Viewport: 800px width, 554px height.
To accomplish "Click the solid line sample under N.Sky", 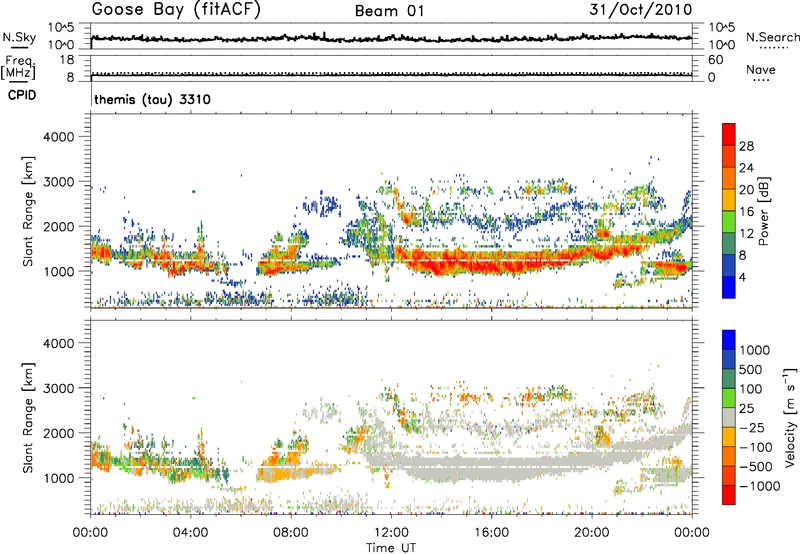I will [x=18, y=47].
